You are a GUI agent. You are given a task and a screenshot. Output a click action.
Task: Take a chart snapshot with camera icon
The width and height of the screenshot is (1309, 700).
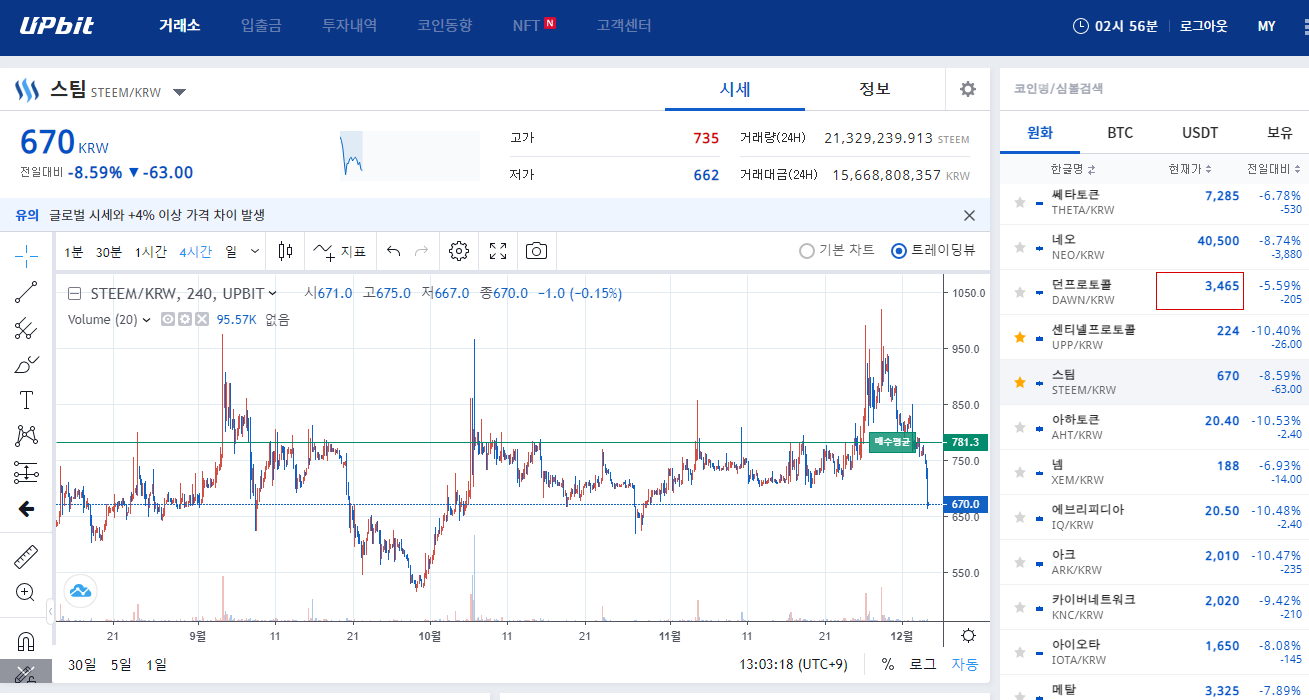click(537, 251)
